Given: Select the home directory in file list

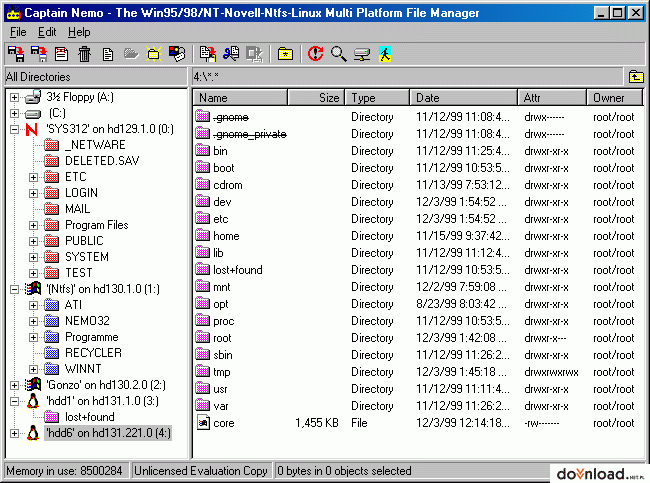Looking at the screenshot, I should point(226,236).
